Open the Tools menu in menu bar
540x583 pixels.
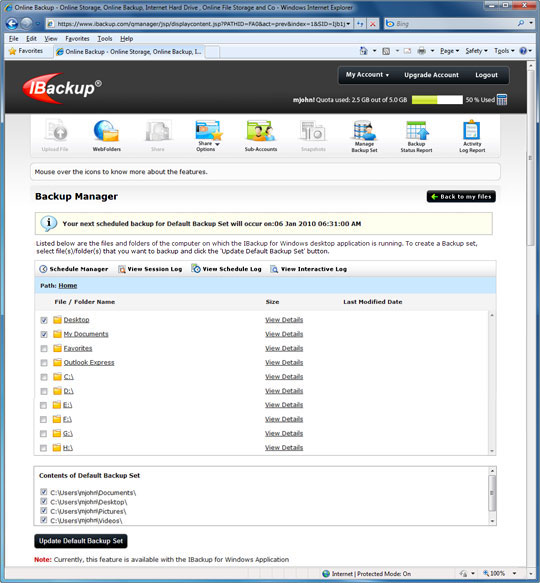pyautogui.click(x=105, y=39)
